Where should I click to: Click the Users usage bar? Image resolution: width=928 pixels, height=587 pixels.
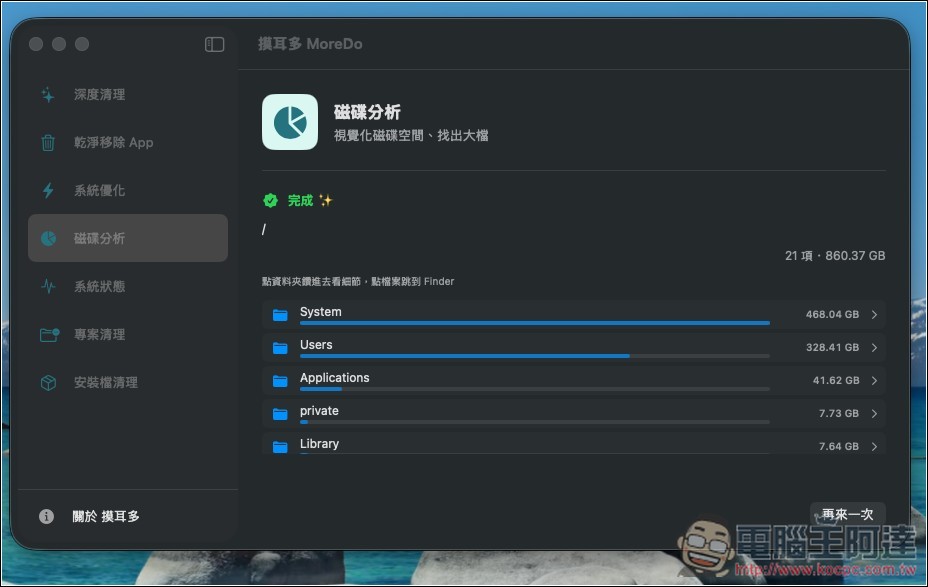tap(534, 356)
